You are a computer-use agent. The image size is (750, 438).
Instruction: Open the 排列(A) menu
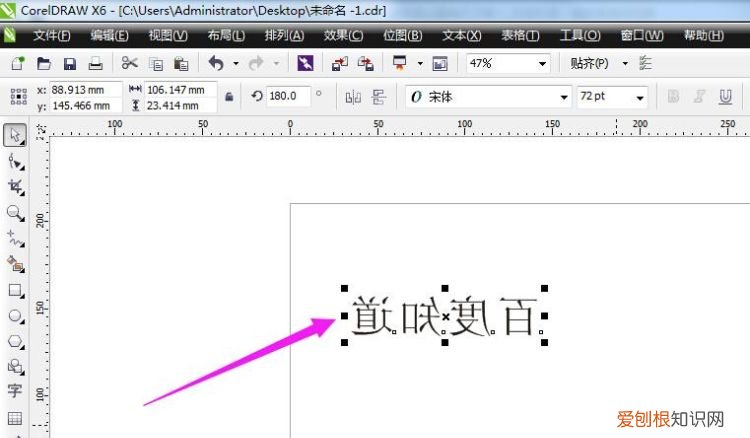[284, 35]
